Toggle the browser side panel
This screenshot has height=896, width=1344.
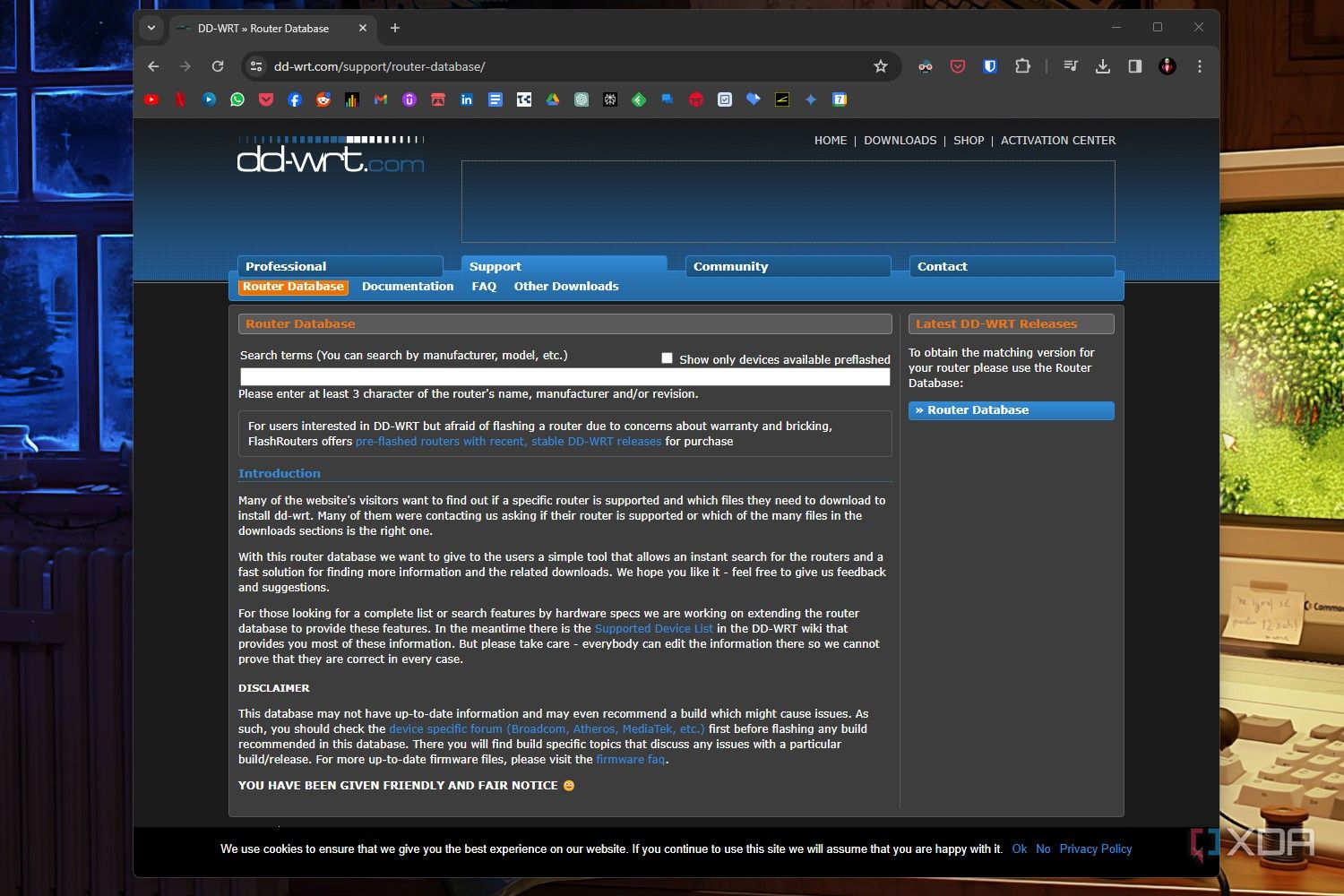(1135, 66)
